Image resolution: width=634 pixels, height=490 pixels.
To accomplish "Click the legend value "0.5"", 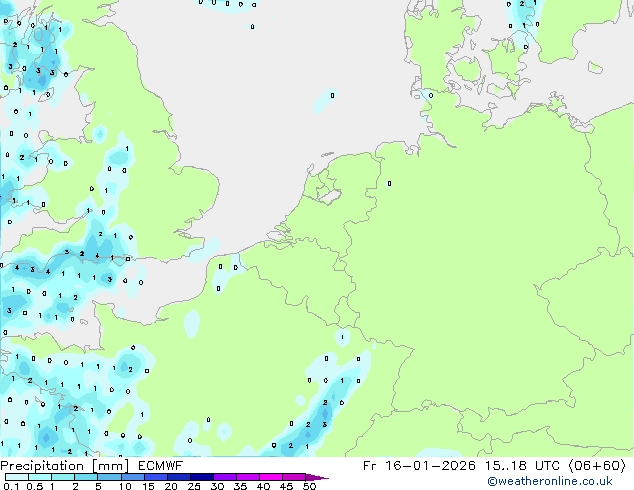I will click(x=34, y=486).
